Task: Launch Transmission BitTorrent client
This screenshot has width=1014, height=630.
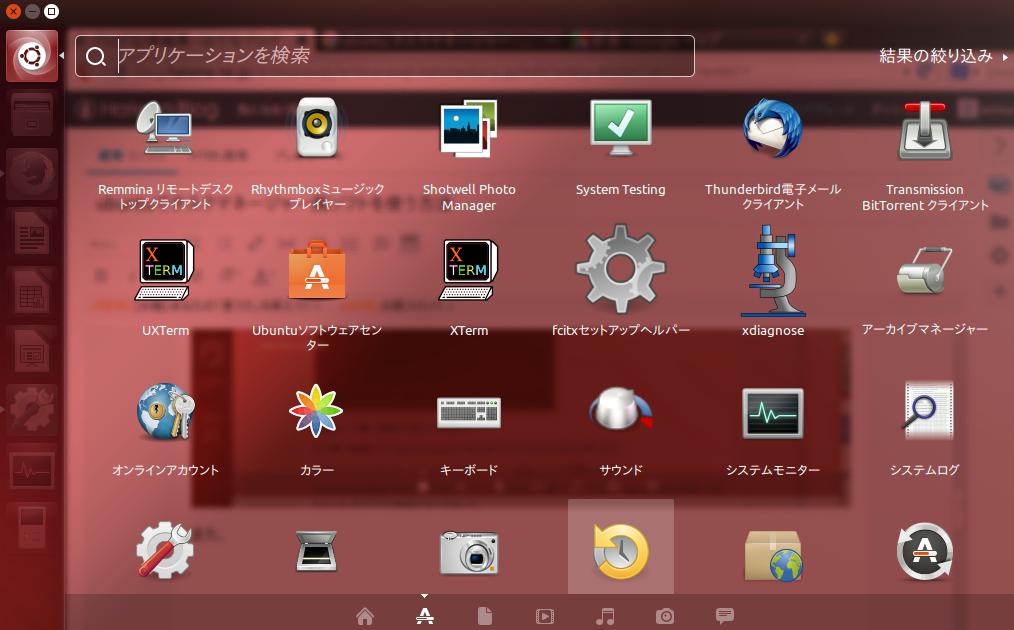Action: tap(925, 129)
